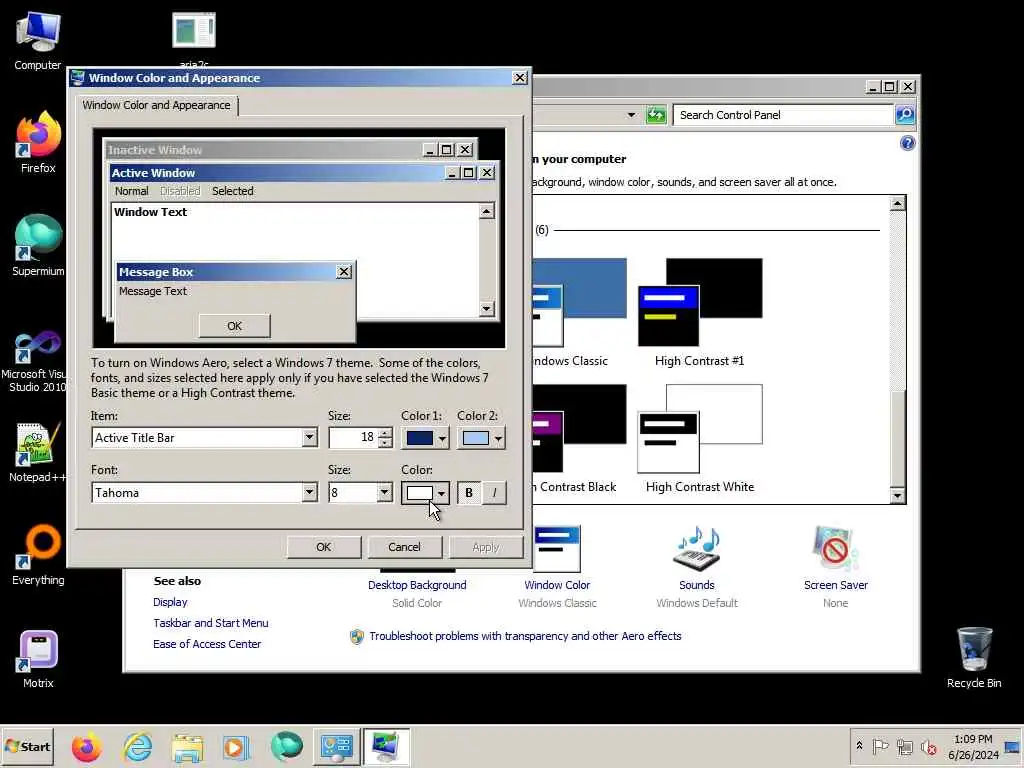Click the Disabled menu in preview
This screenshot has width=1024, height=768.
click(180, 191)
